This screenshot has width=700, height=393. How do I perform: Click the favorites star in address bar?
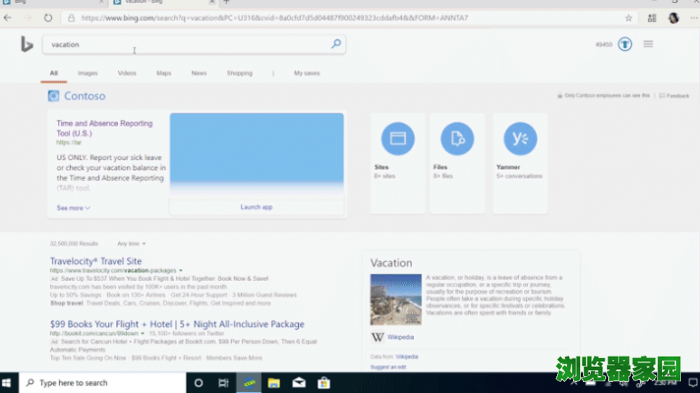[x=629, y=18]
